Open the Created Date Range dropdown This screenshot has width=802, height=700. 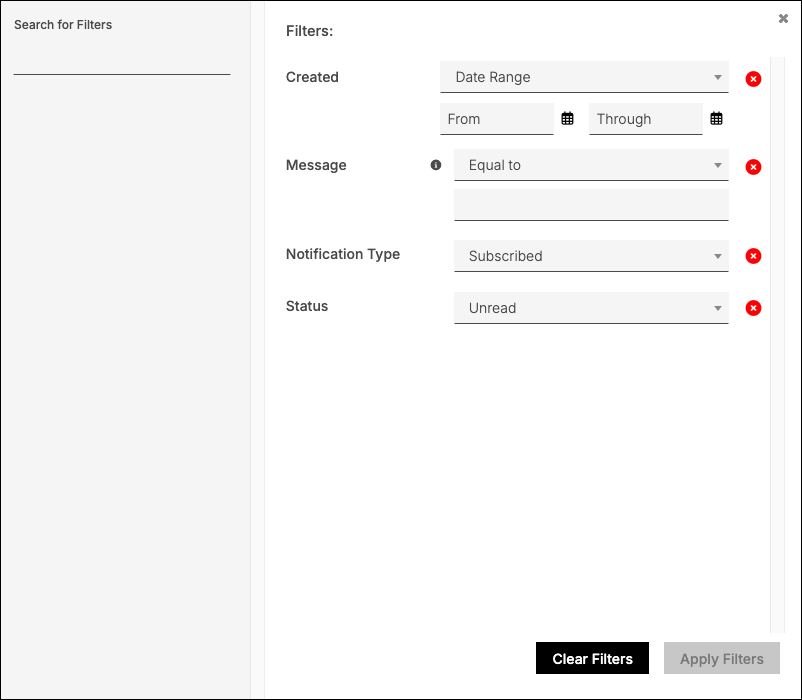(x=584, y=77)
